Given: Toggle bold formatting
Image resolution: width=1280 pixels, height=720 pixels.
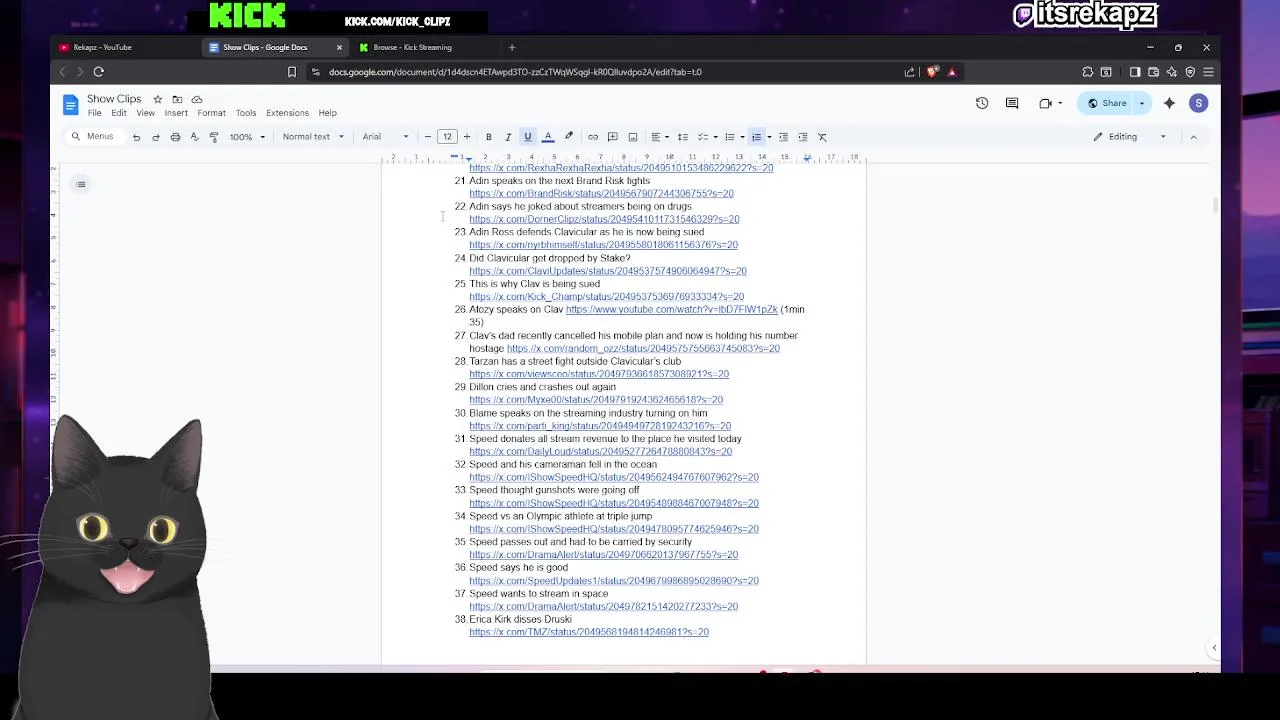Looking at the screenshot, I should pos(488,137).
